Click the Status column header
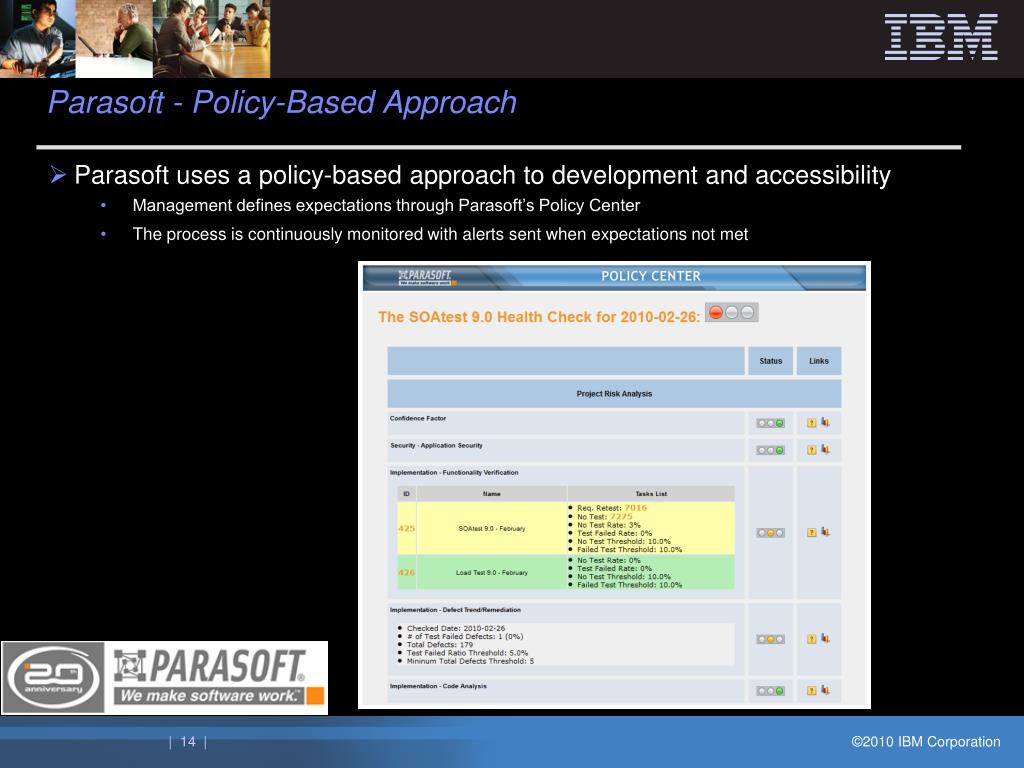The height and width of the screenshot is (768, 1024). [771, 361]
